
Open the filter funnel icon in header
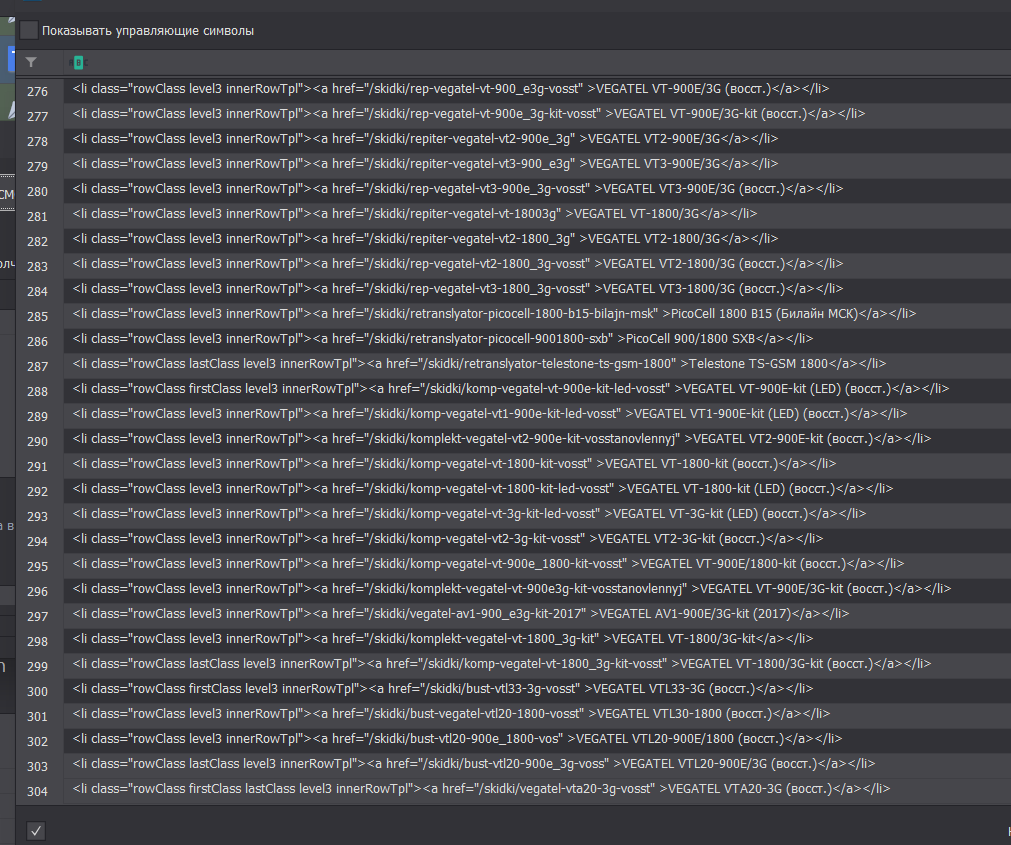(31, 62)
